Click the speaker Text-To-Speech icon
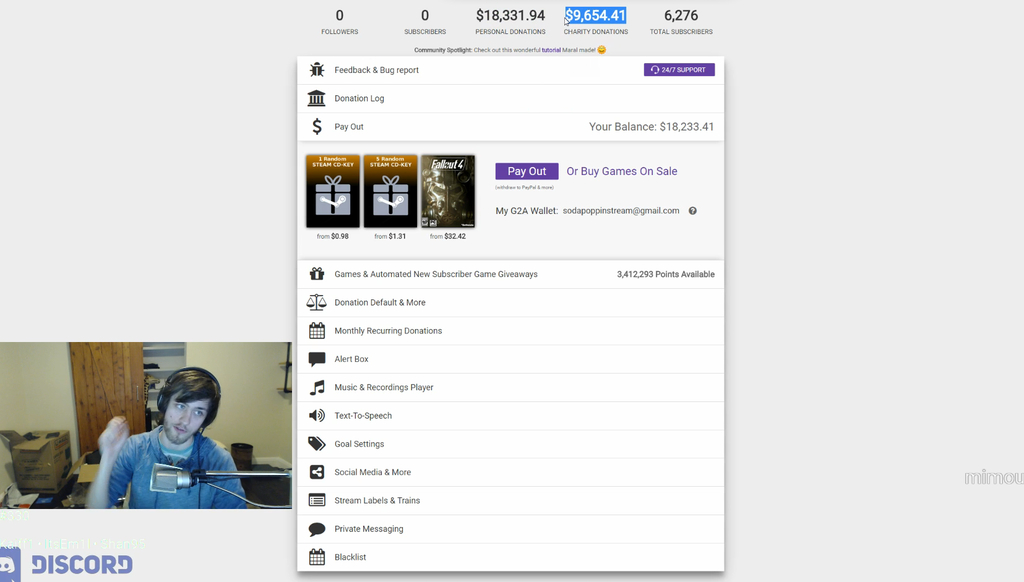Image resolution: width=1024 pixels, height=582 pixels. [x=317, y=415]
